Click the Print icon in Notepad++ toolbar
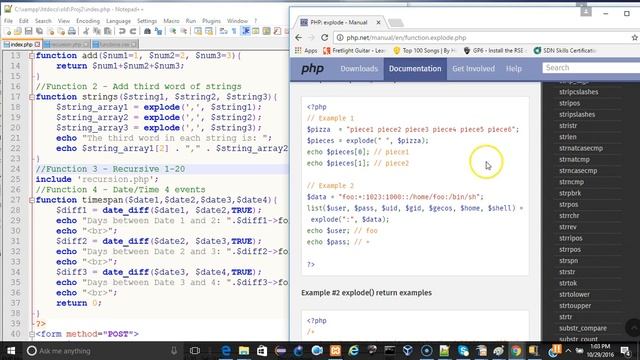Image resolution: width=640 pixels, height=360 pixels. pos(72,31)
